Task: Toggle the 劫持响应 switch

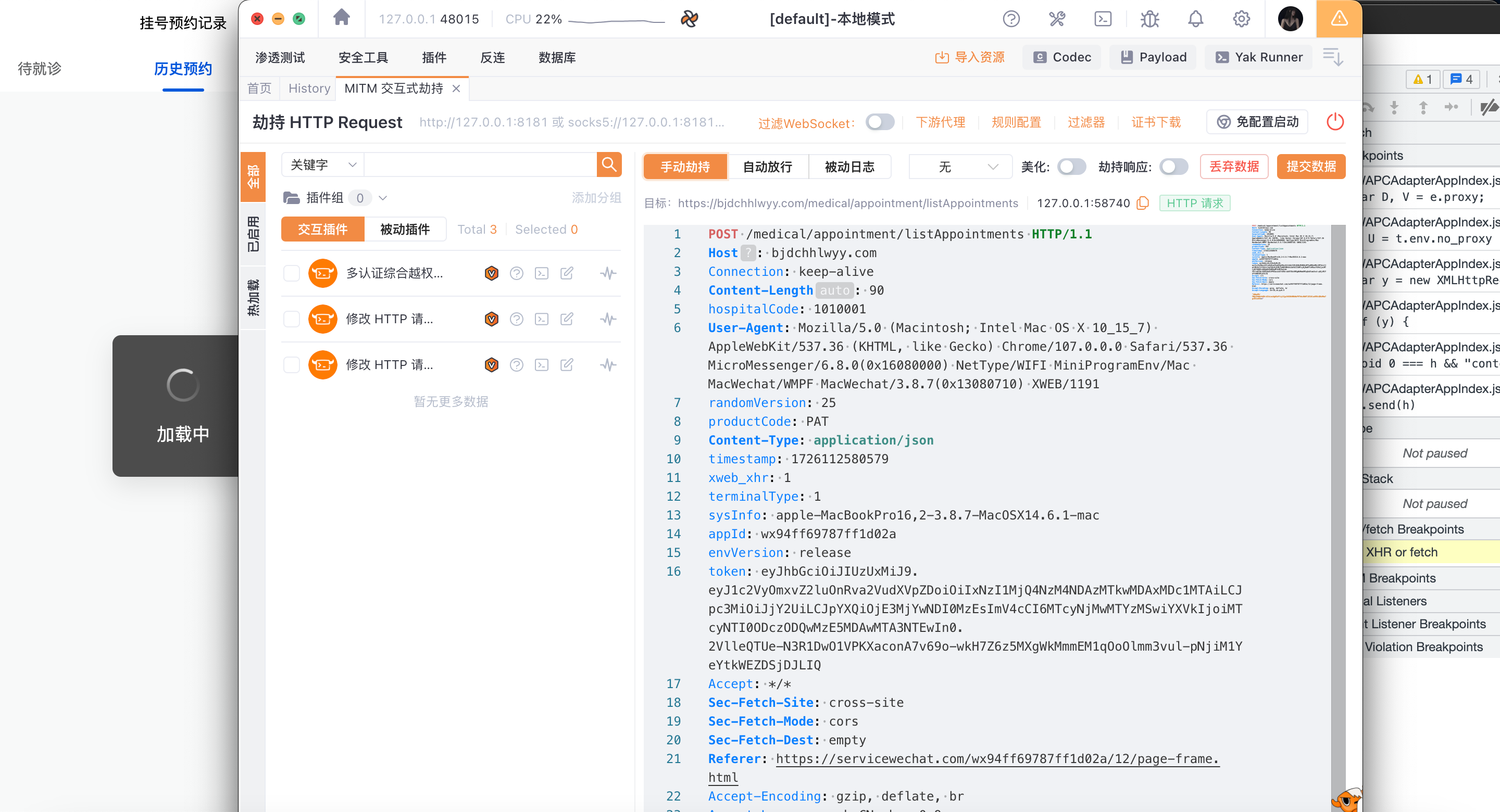Action: [1173, 167]
